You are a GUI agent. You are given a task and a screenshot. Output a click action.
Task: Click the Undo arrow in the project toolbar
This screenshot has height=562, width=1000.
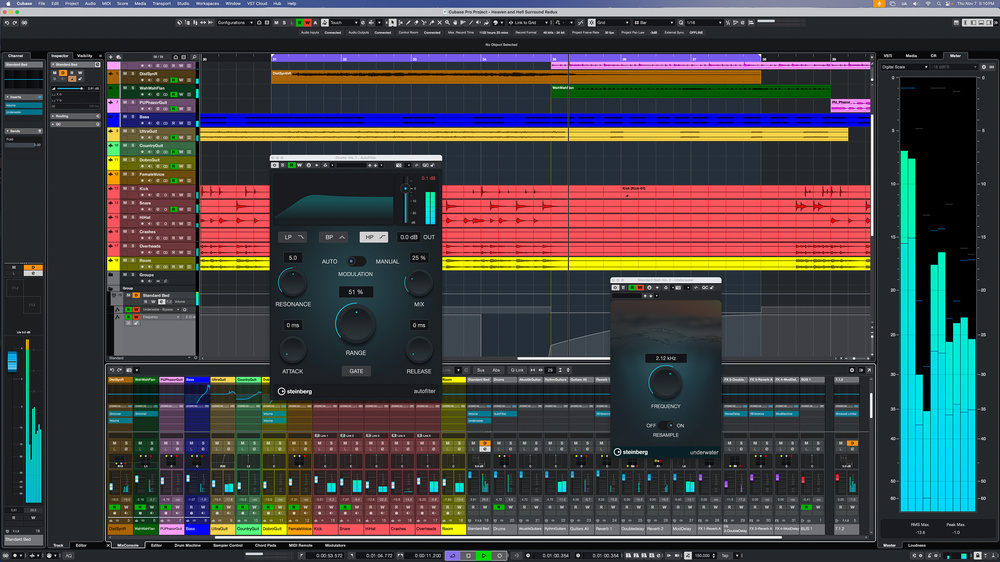pos(7,22)
